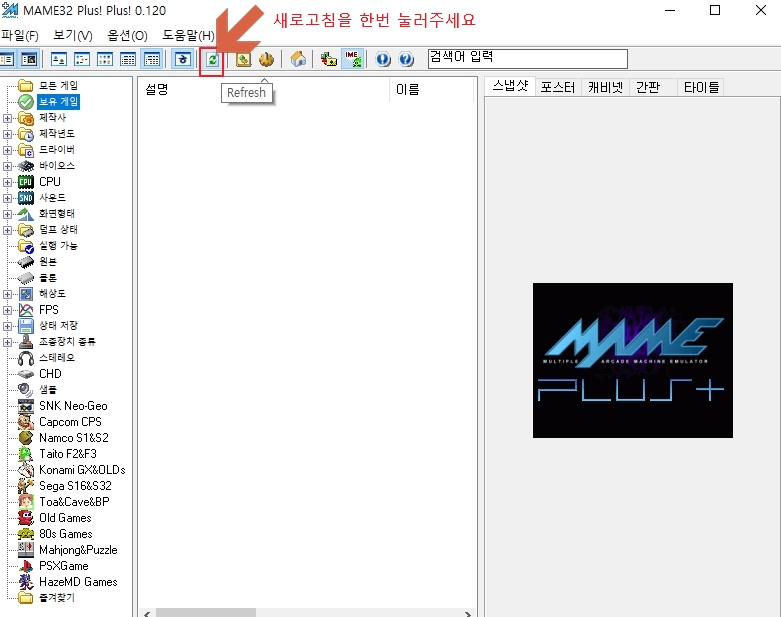Expand the 바이오스 tree folder
This screenshot has width=781, height=617.
[7, 166]
